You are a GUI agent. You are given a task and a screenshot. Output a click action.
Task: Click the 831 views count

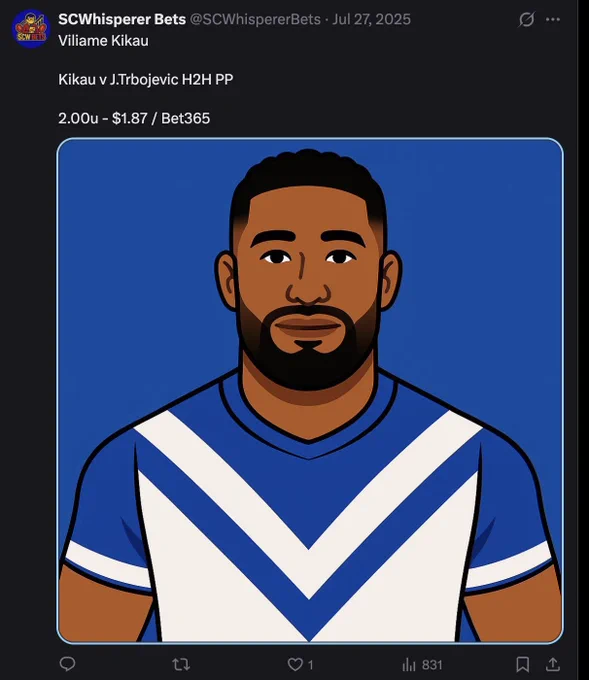432,665
